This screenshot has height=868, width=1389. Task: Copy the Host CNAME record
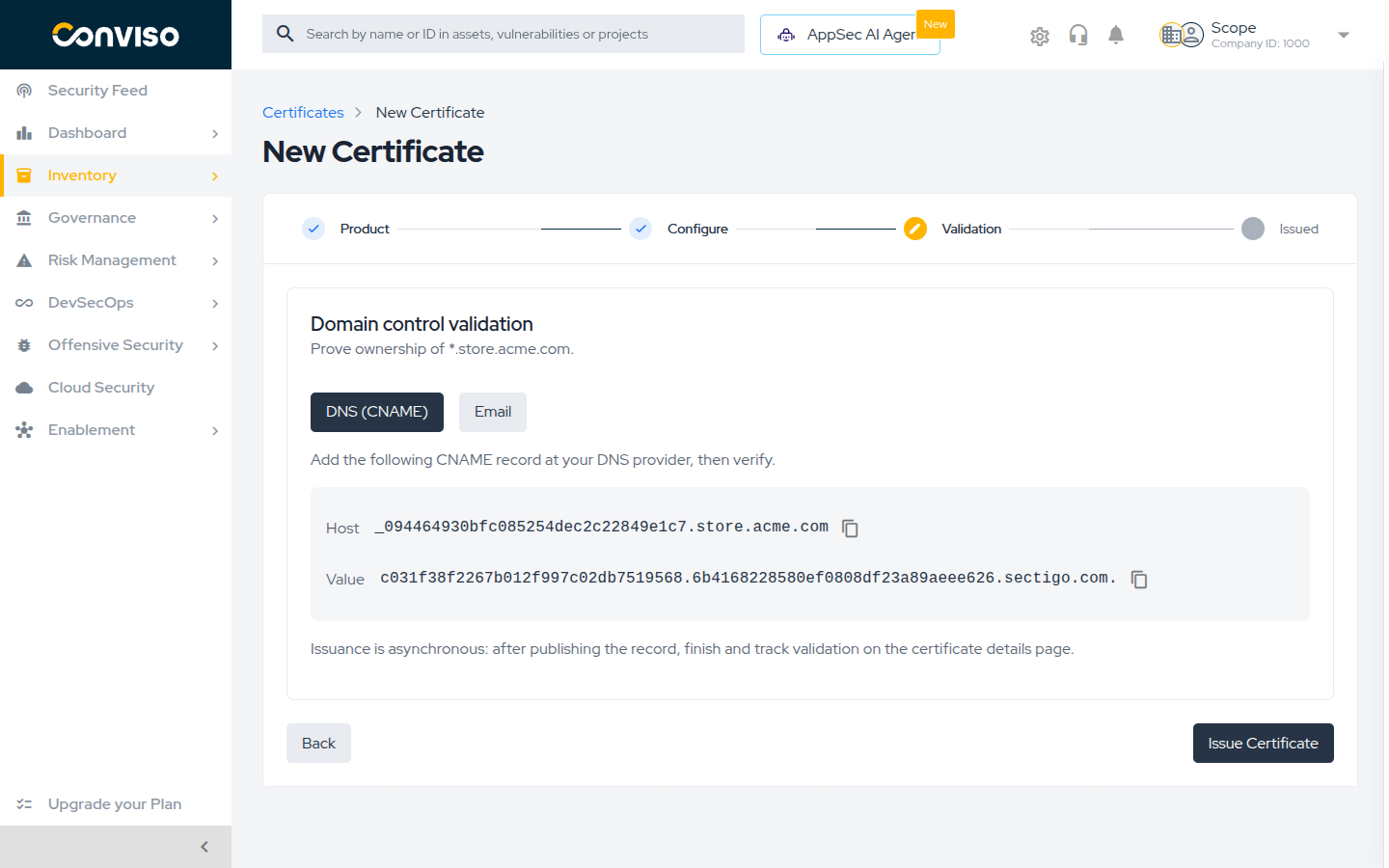click(x=850, y=528)
